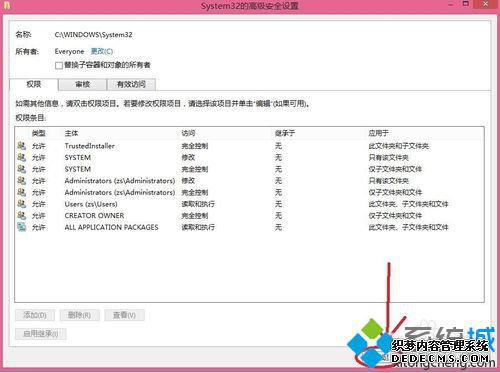The height and width of the screenshot is (373, 500).
Task: Click the CREATOR OWNER entry icon
Action: point(22,216)
